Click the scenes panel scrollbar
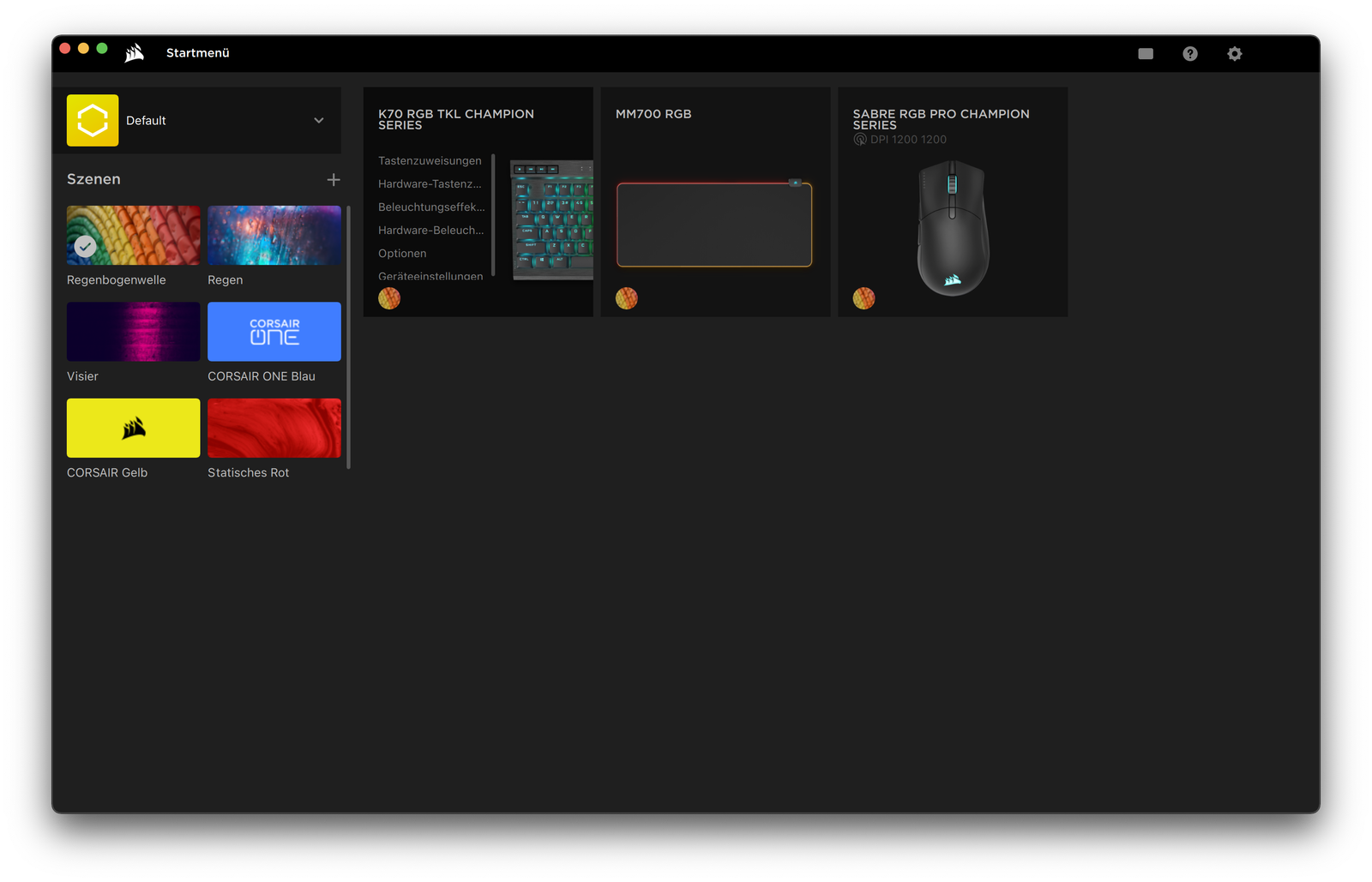 (x=348, y=337)
